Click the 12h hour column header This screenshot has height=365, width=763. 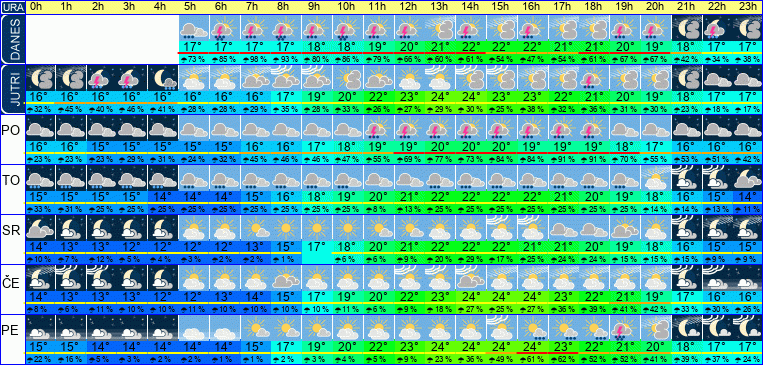(410, 7)
